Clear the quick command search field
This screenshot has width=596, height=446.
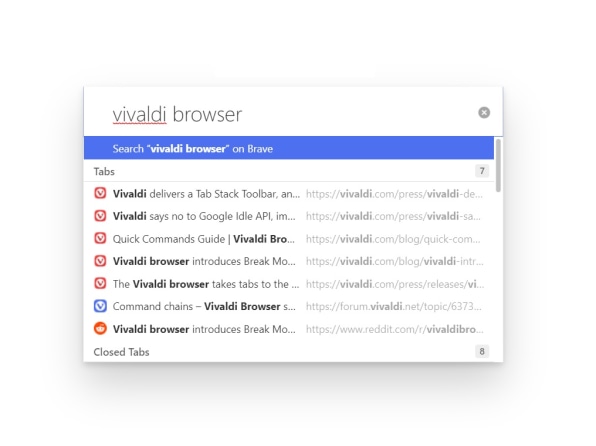484,113
